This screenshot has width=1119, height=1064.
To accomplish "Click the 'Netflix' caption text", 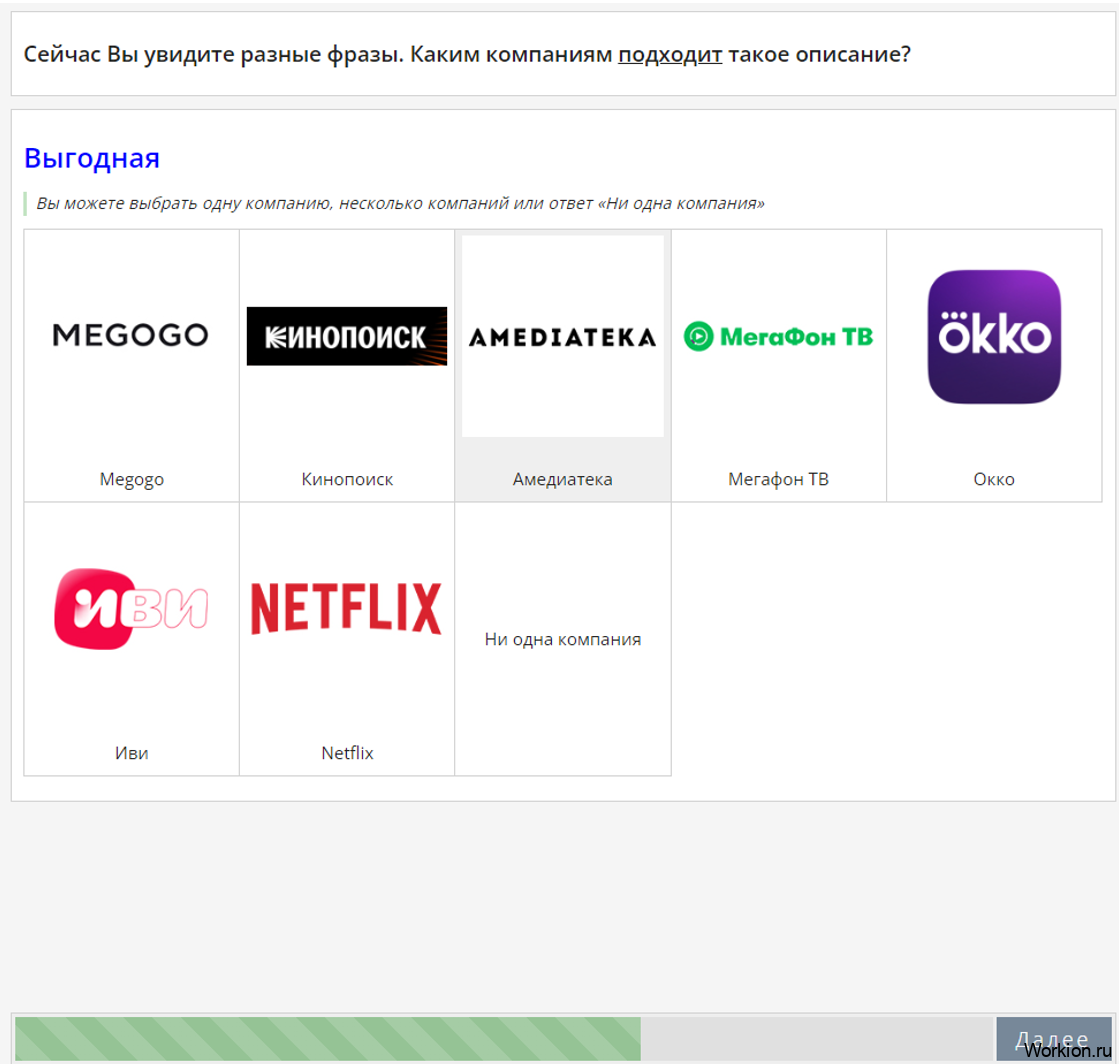I will [x=347, y=753].
